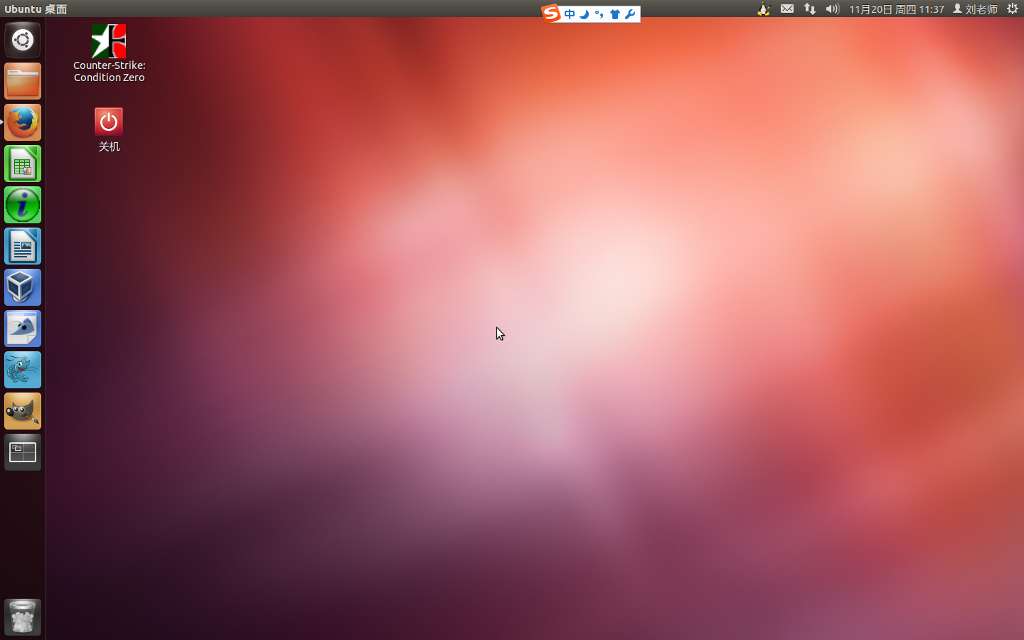Open the Sogou skin shirt icon

(x=615, y=14)
